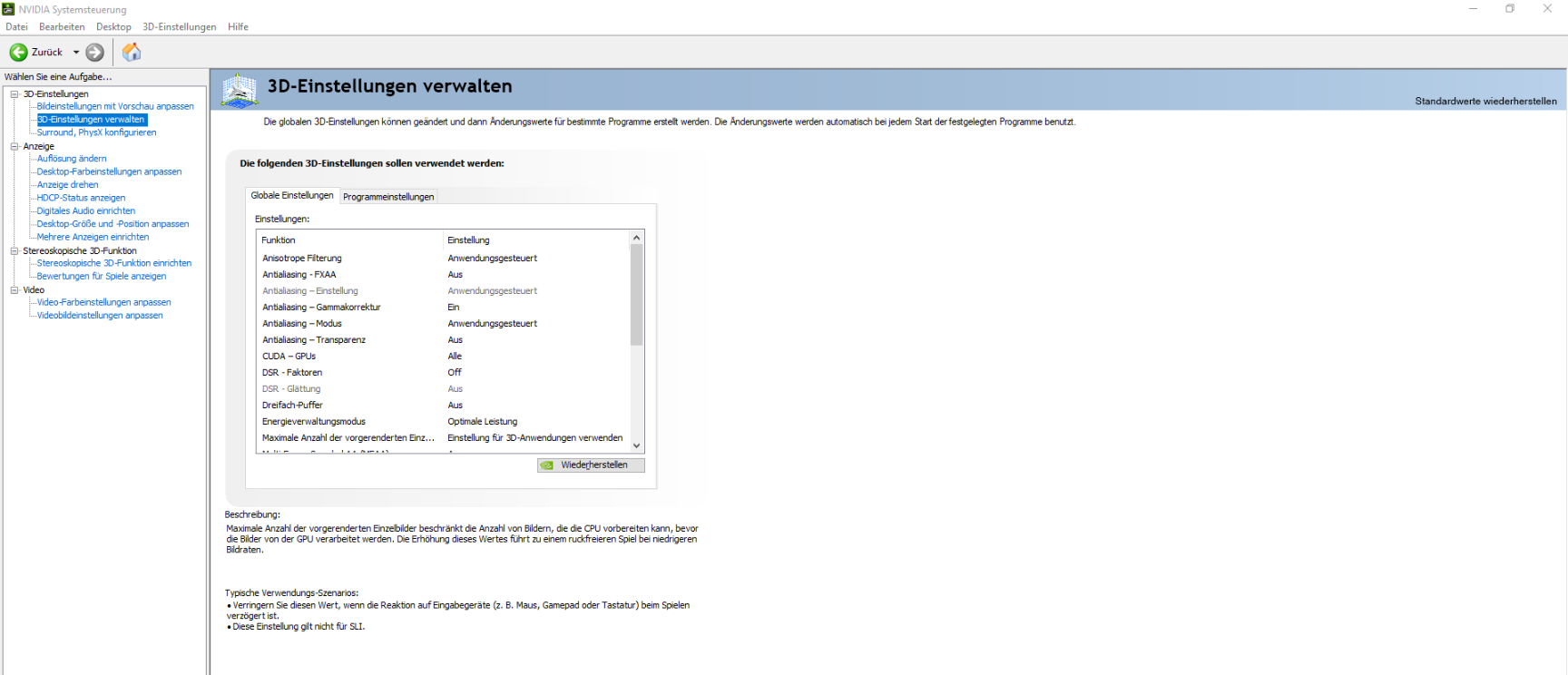Open Stereoskopische 3D-Funktion einrichten
The height and width of the screenshot is (675, 1568).
point(114,263)
